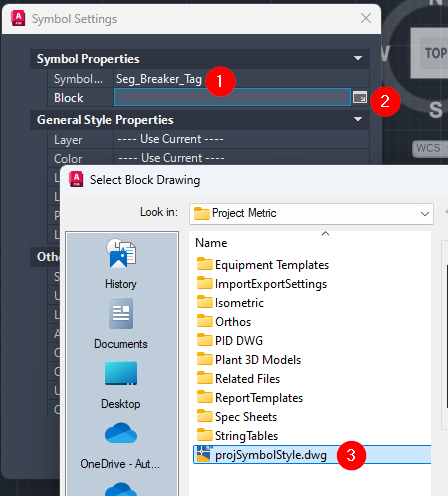The width and height of the screenshot is (448, 496).
Task: Click the Layer Use Current value
Action: (170, 139)
